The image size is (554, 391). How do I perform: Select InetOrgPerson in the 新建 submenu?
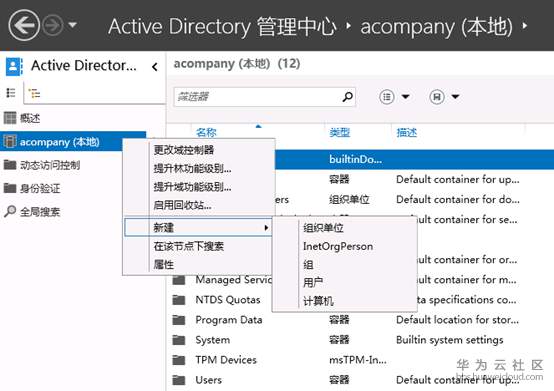tap(344, 246)
